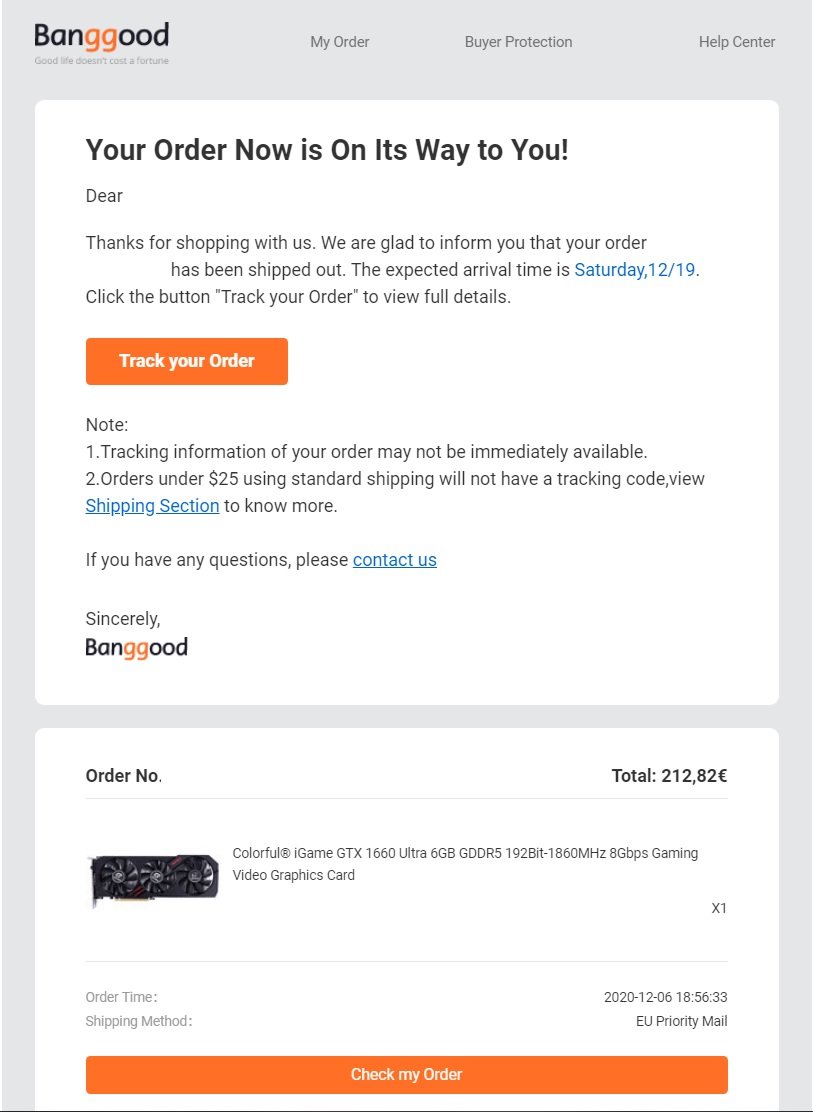Click the X1 quantity indicator
Viewport: 813px width, 1112px height.
719,909
